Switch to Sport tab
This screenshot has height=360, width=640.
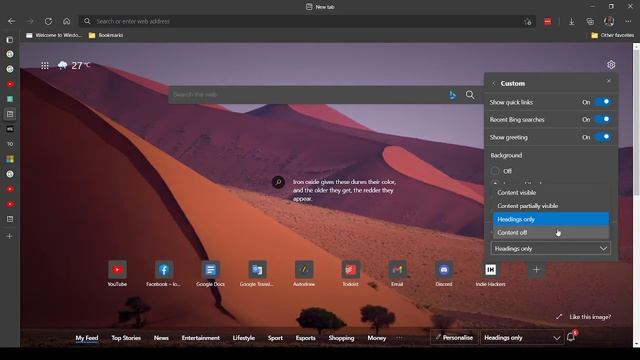(275, 338)
